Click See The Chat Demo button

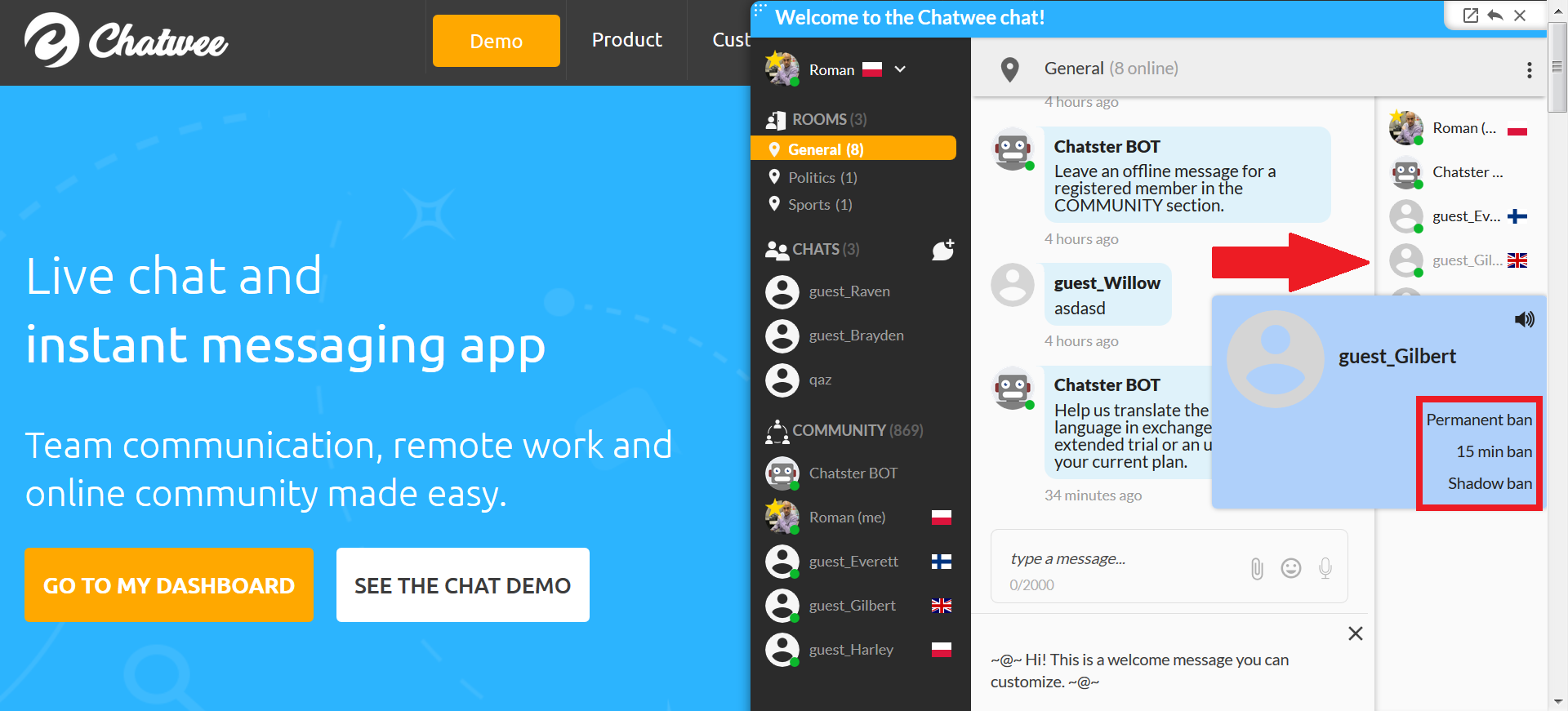[462, 584]
